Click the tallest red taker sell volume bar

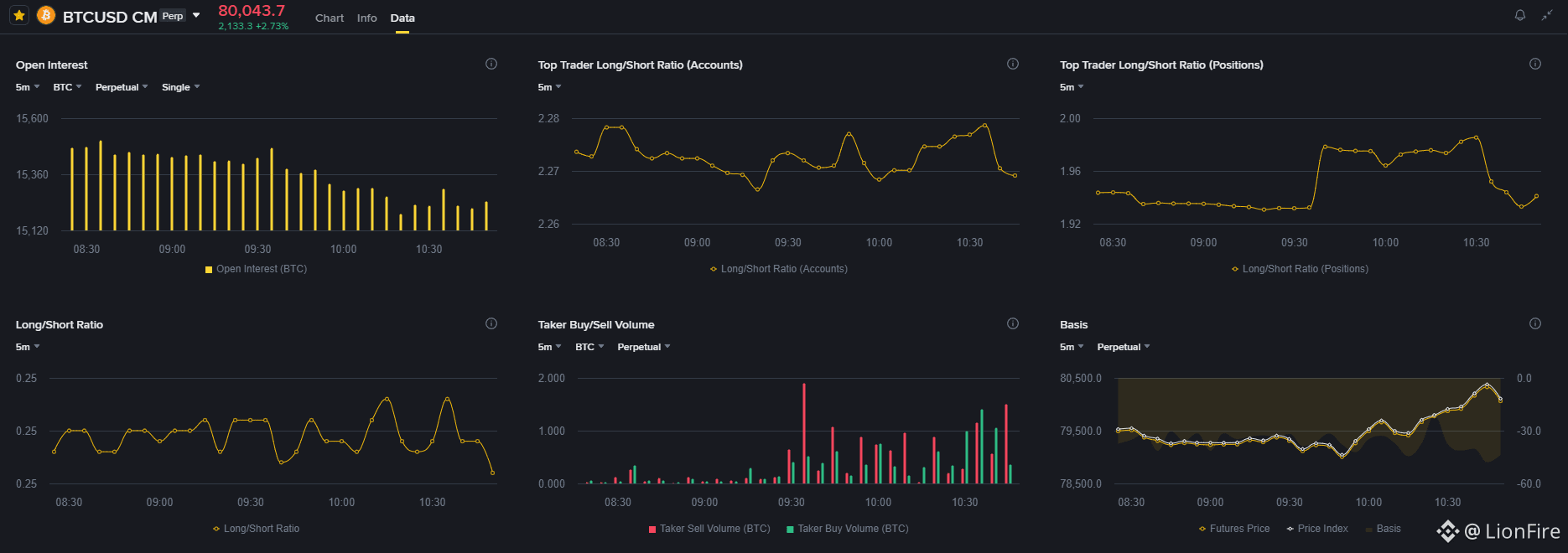804,433
